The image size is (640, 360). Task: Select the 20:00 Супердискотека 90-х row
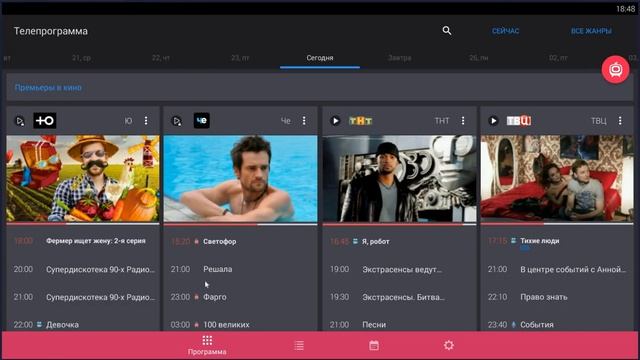83,269
